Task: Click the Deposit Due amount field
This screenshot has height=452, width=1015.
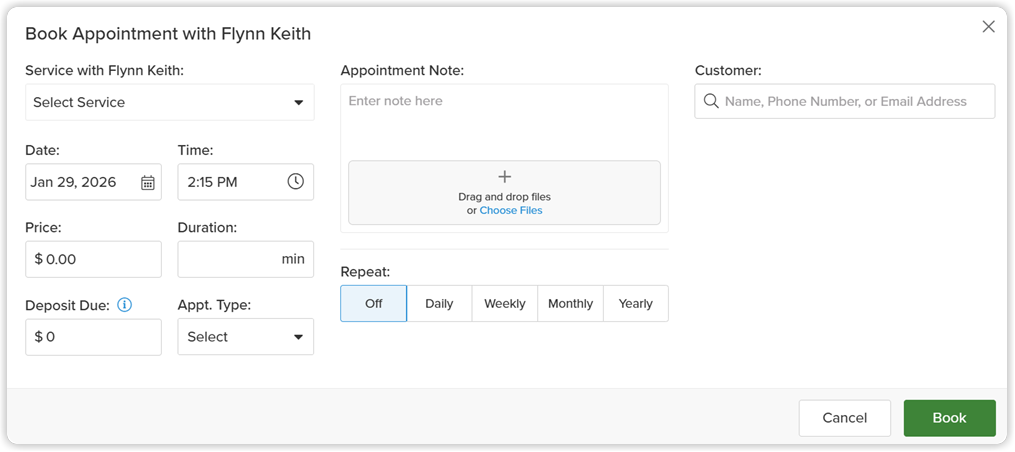Action: (93, 337)
